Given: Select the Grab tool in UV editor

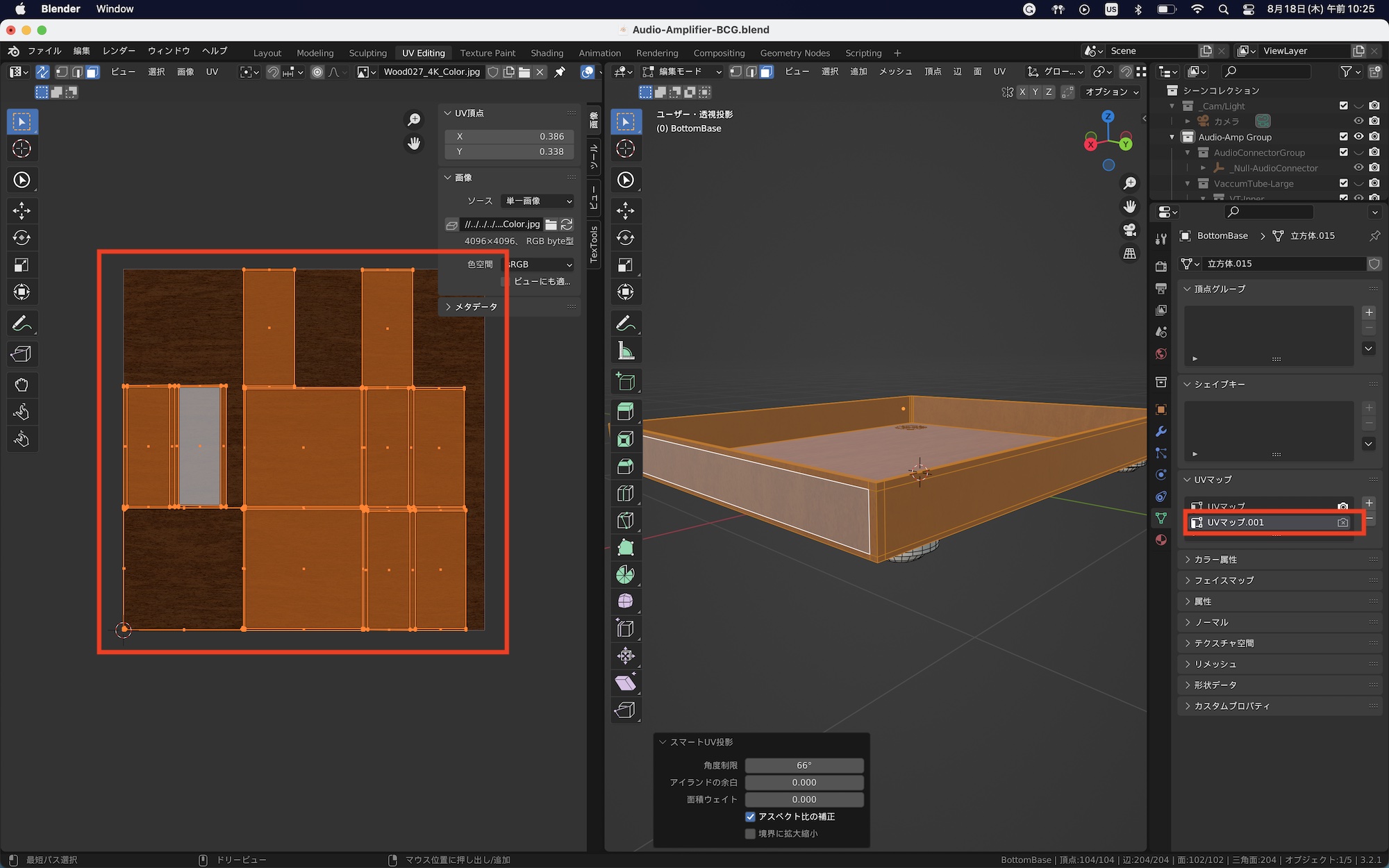Looking at the screenshot, I should tap(22, 385).
